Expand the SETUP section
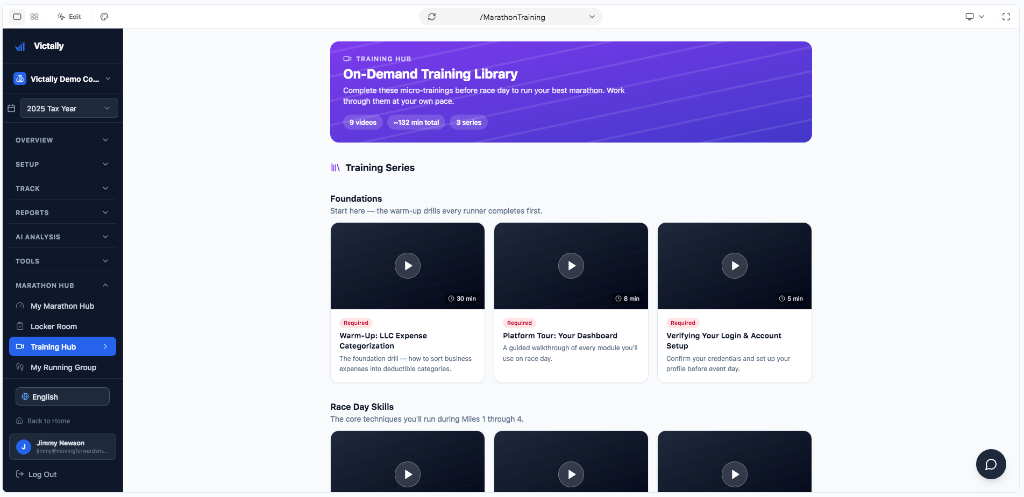 coord(63,165)
